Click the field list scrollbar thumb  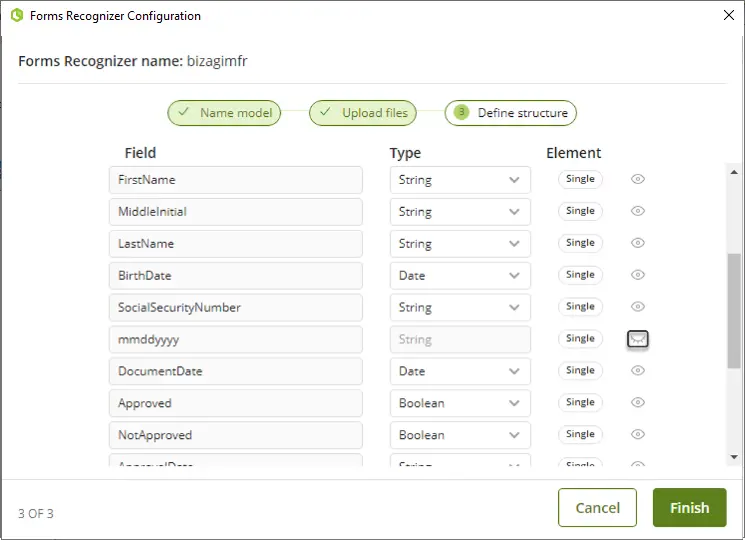pyautogui.click(x=734, y=311)
